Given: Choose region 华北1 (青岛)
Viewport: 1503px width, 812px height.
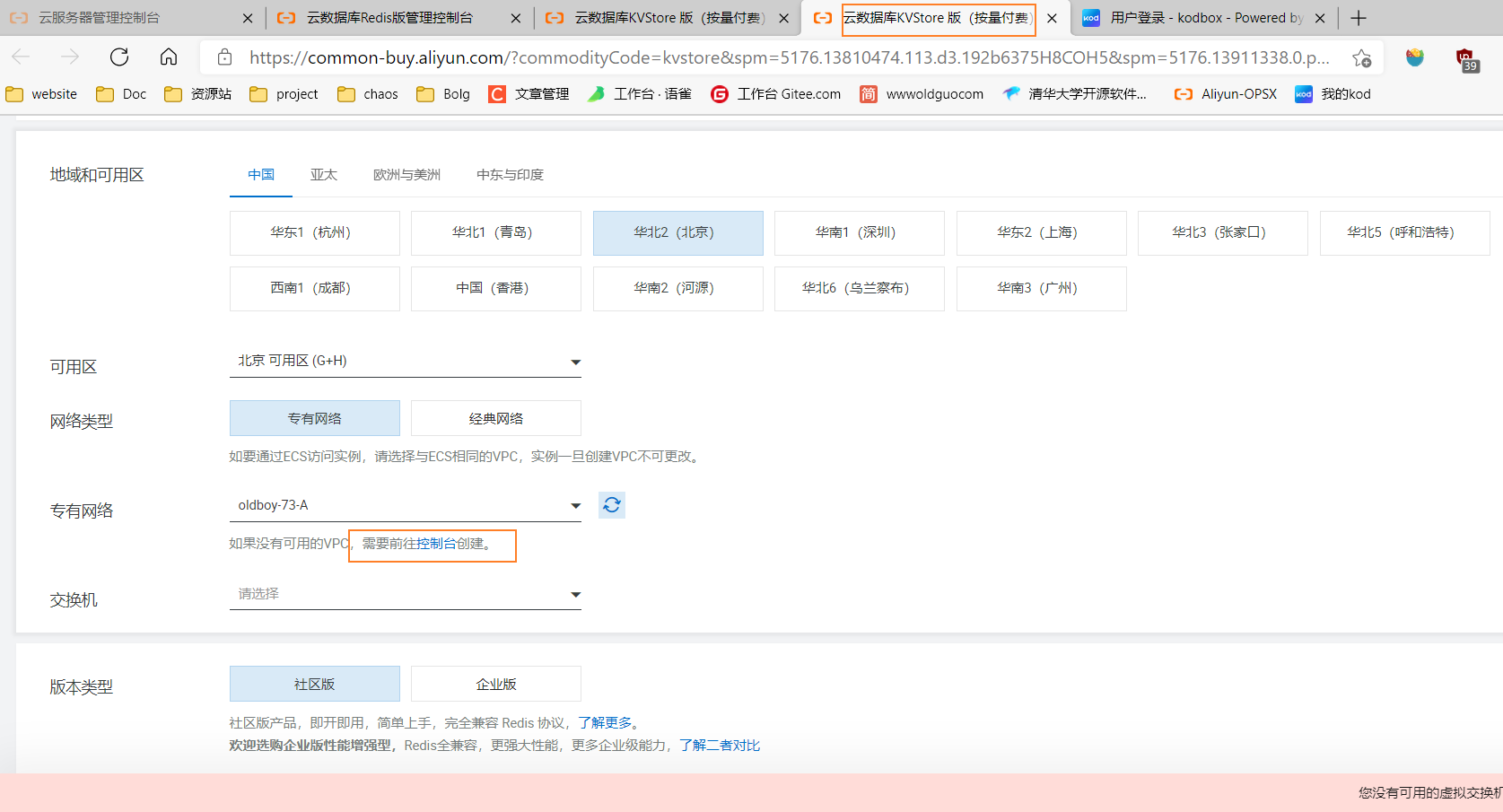Looking at the screenshot, I should [x=496, y=233].
